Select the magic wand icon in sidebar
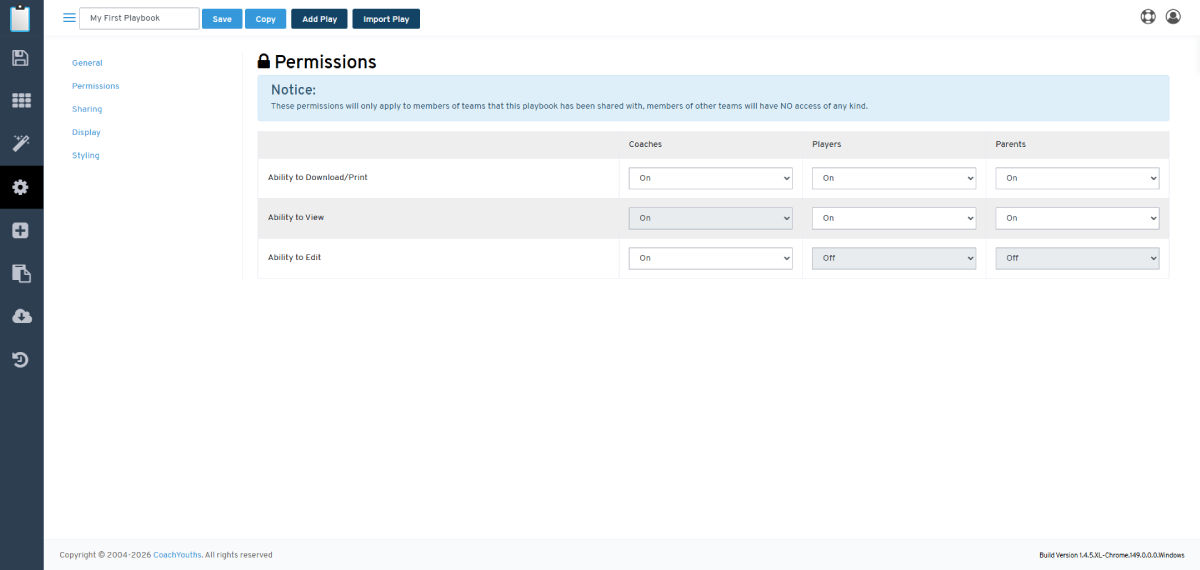 click(20, 144)
